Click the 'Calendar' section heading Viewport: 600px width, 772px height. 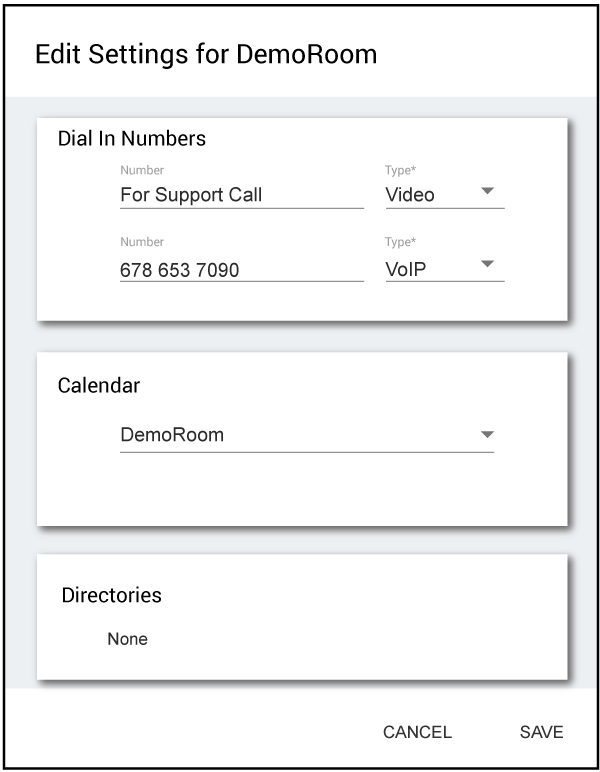point(99,385)
